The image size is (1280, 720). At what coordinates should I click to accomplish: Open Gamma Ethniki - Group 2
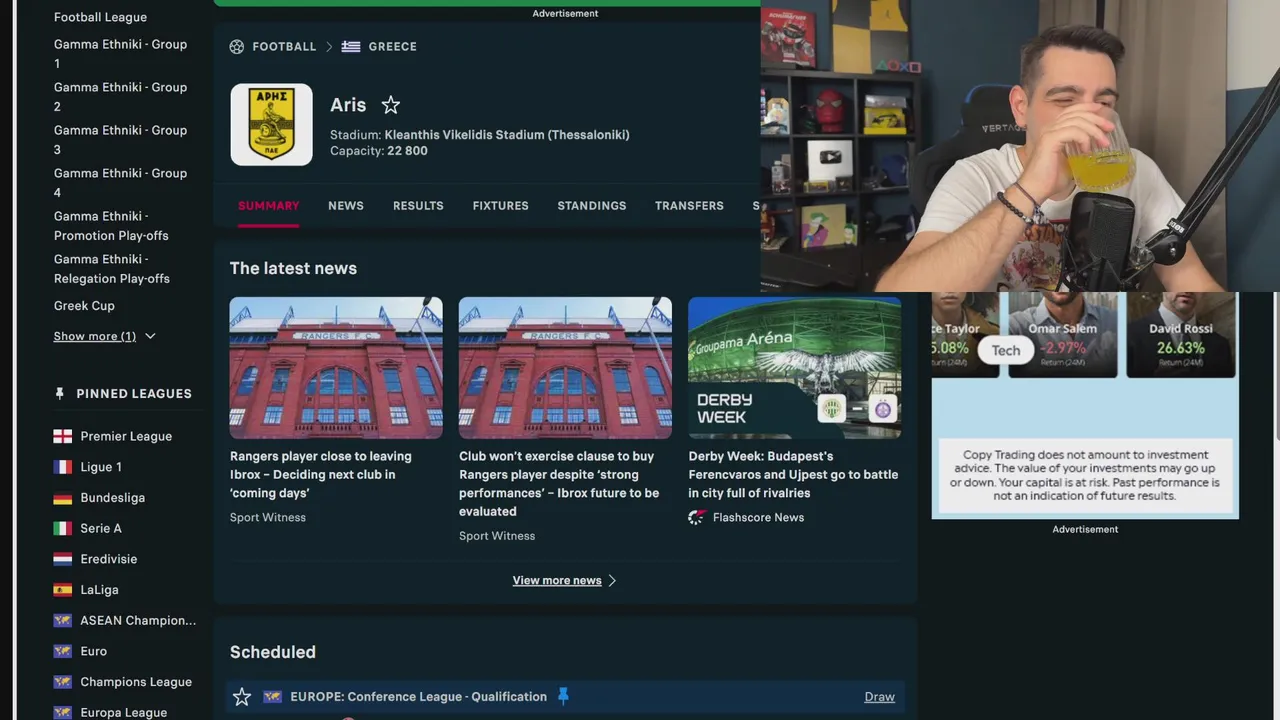pos(120,97)
